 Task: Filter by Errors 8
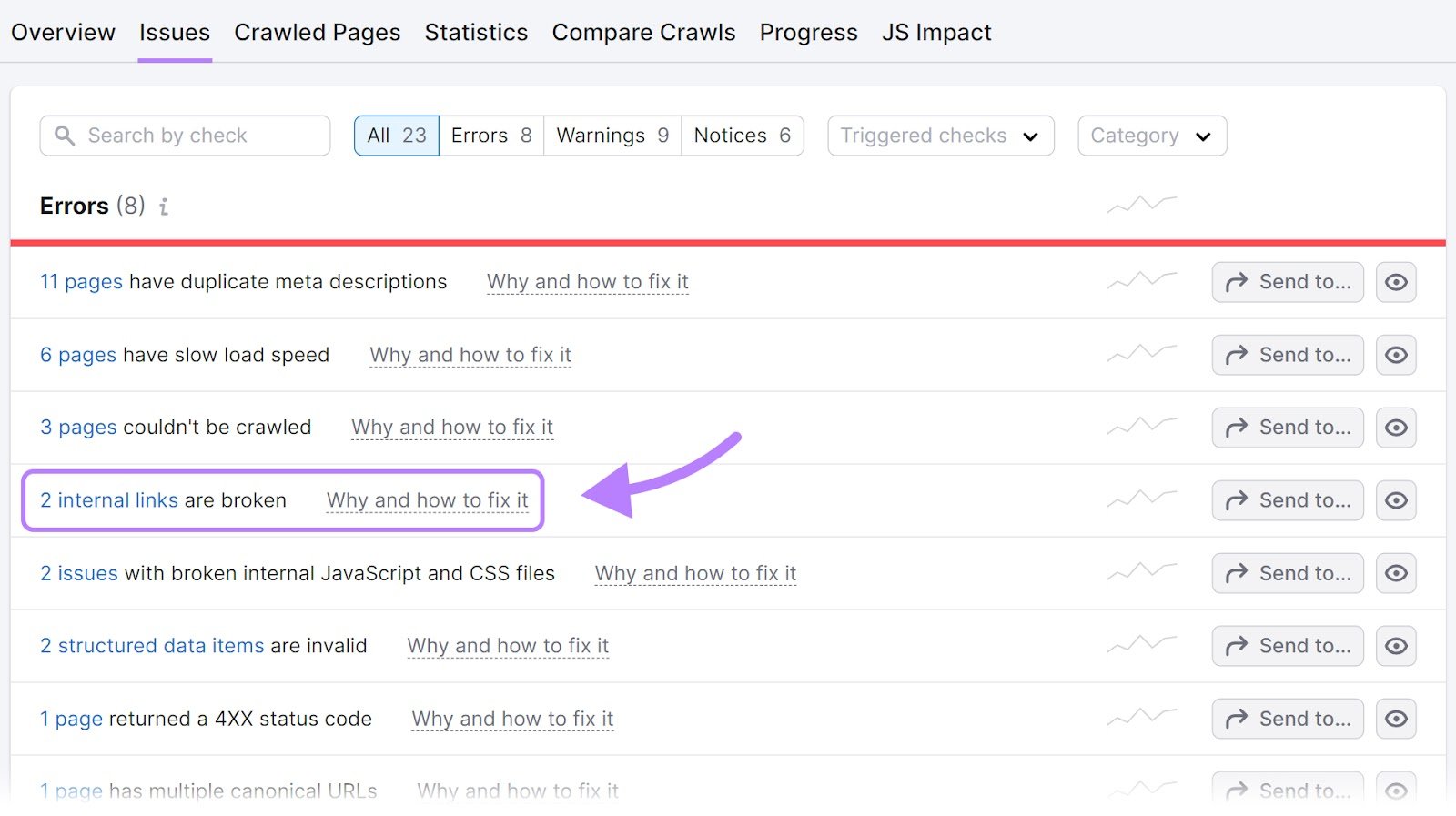(x=491, y=136)
